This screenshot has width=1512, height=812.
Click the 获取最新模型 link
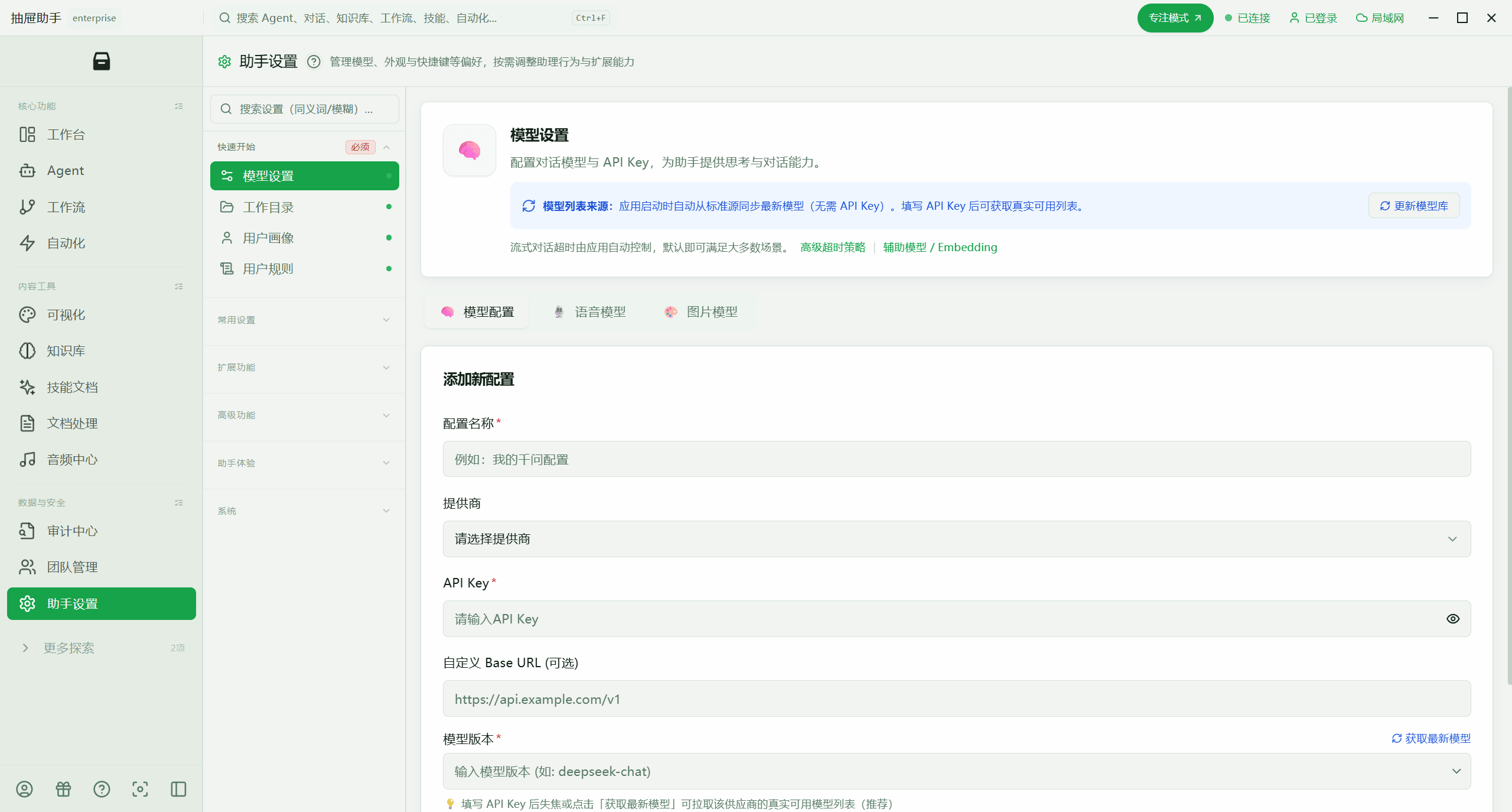(x=1431, y=739)
